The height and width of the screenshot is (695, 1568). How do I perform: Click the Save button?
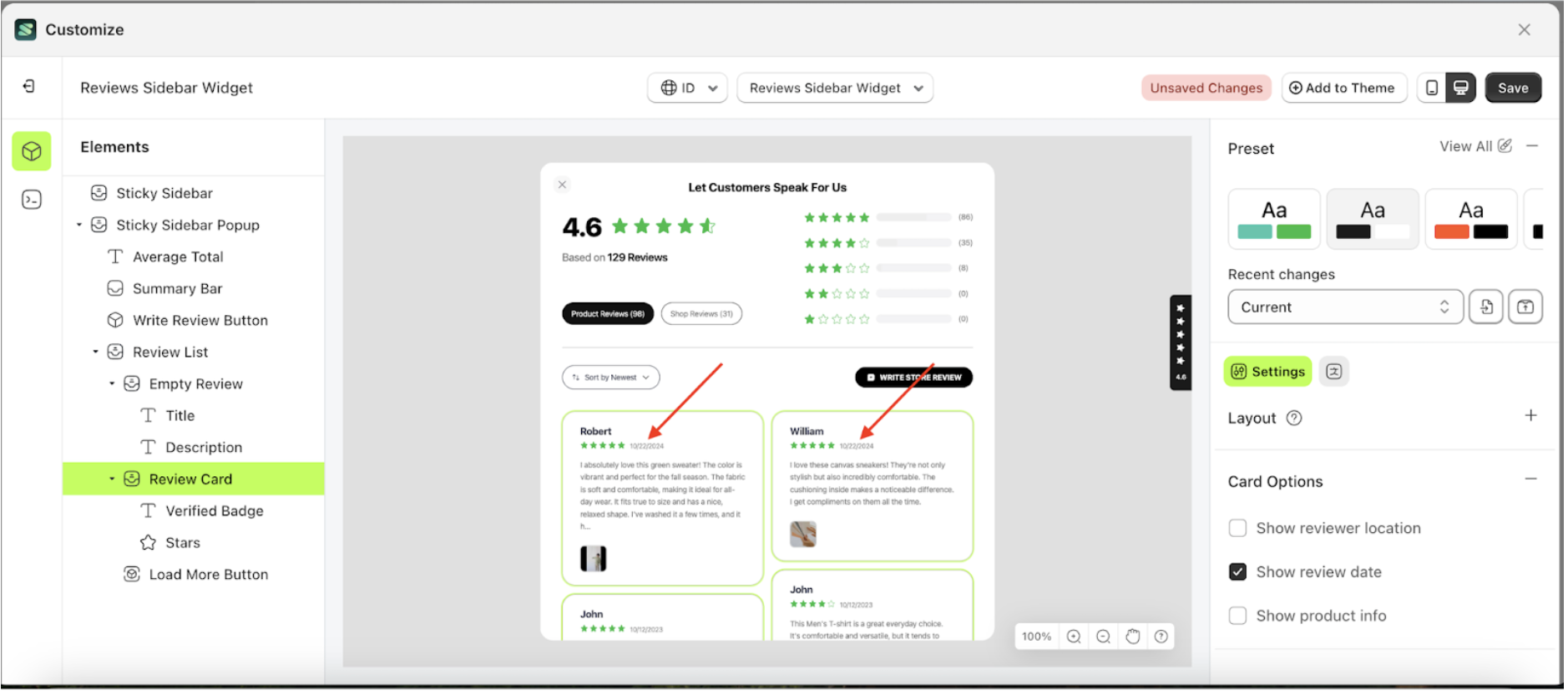pyautogui.click(x=1512, y=88)
